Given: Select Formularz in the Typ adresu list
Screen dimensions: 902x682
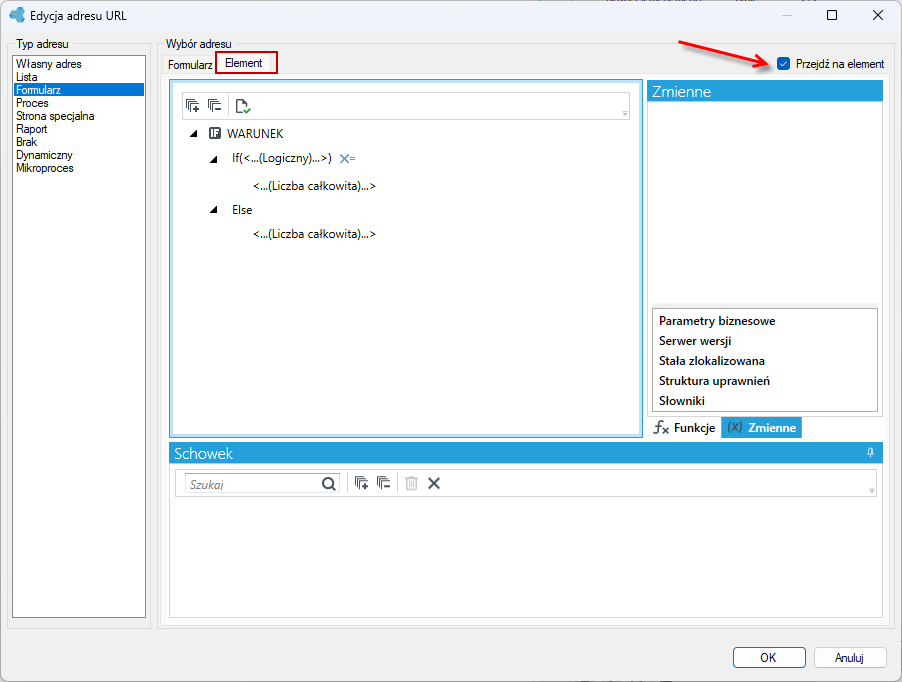Looking at the screenshot, I should 79,90.
